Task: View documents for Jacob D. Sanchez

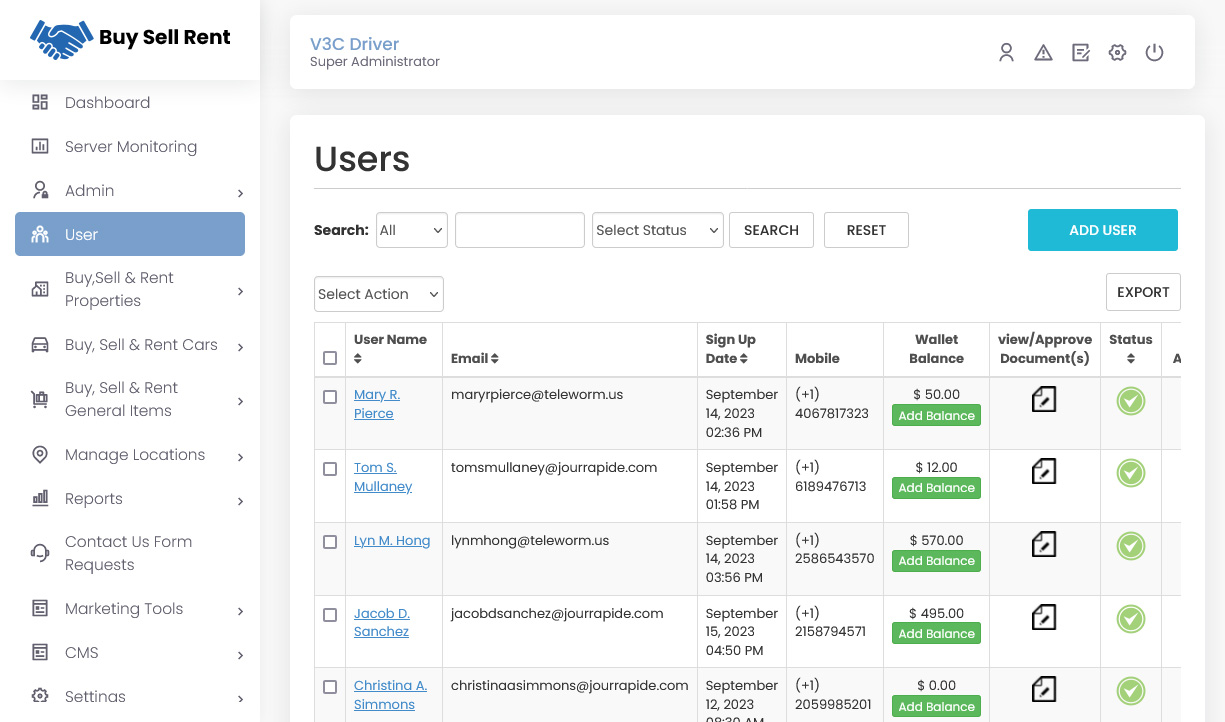Action: 1044,616
